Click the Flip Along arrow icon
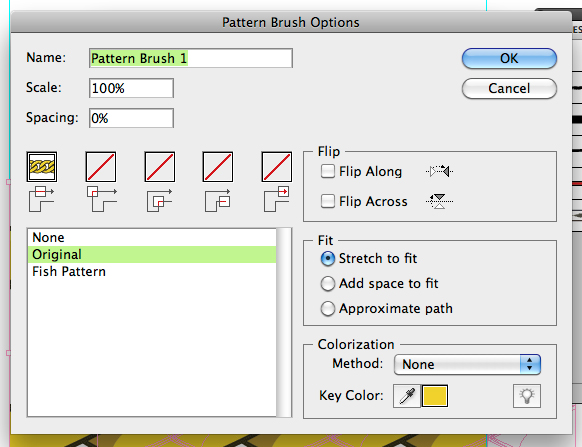The width and height of the screenshot is (582, 447). [x=439, y=171]
